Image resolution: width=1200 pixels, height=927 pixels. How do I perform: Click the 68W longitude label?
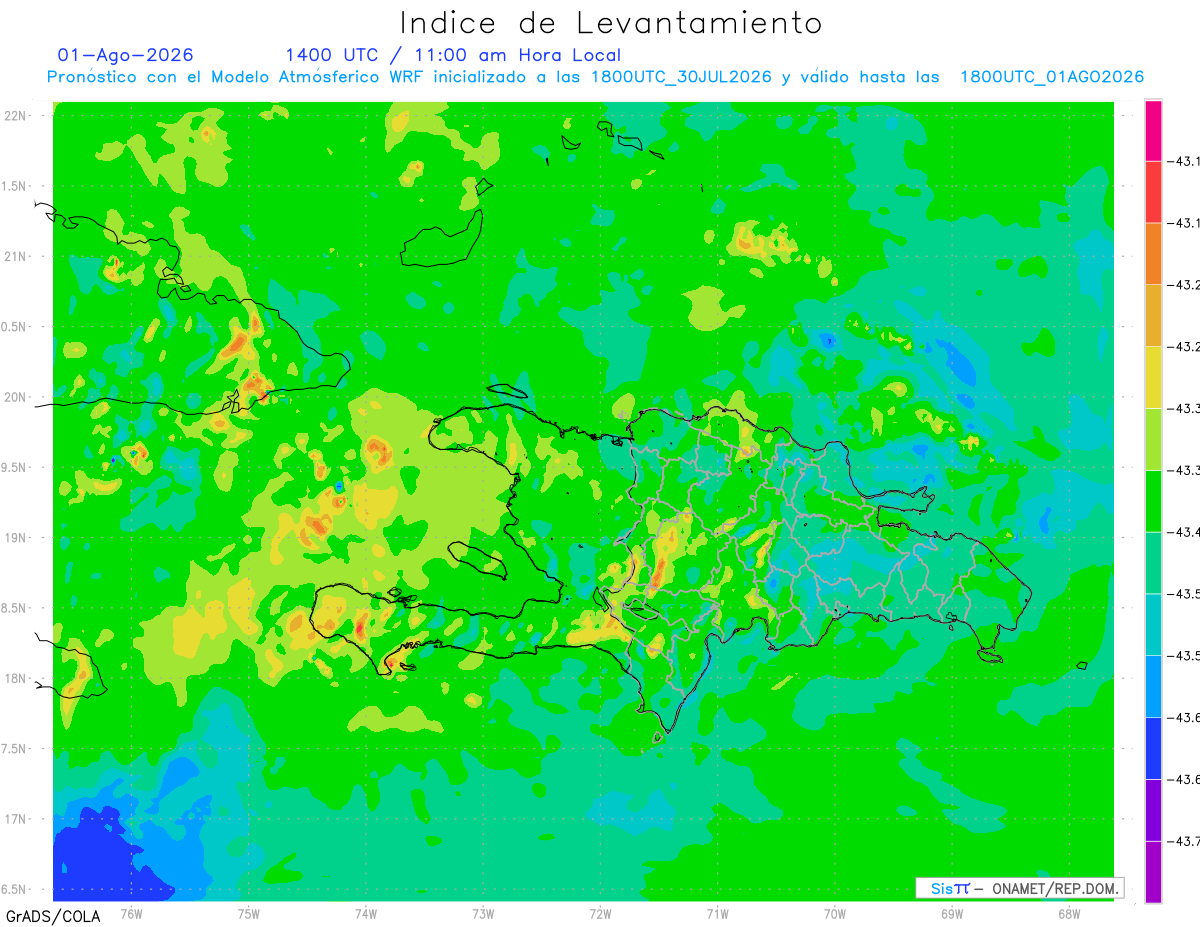[1068, 913]
